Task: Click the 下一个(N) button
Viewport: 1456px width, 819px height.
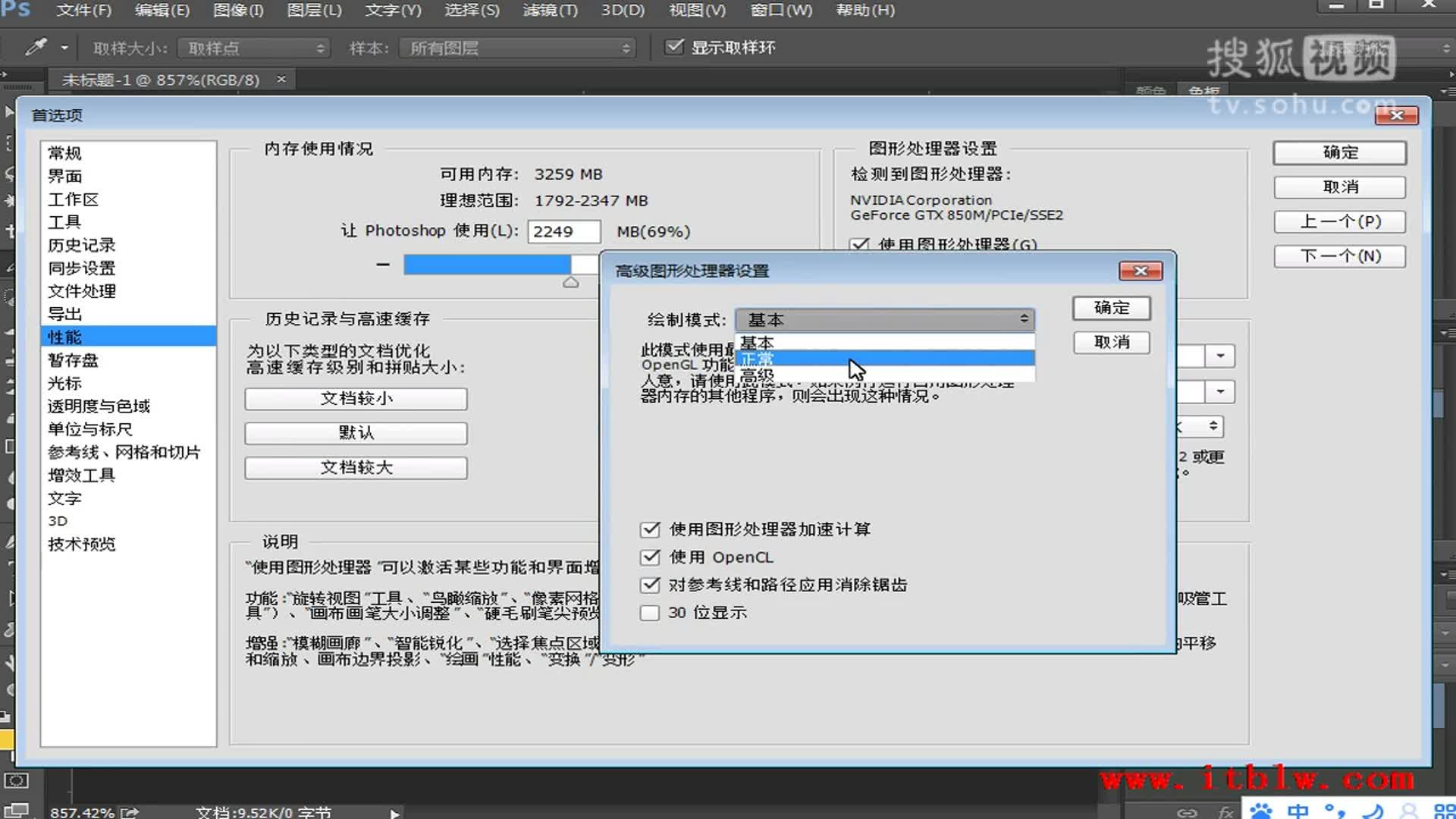Action: tap(1340, 256)
